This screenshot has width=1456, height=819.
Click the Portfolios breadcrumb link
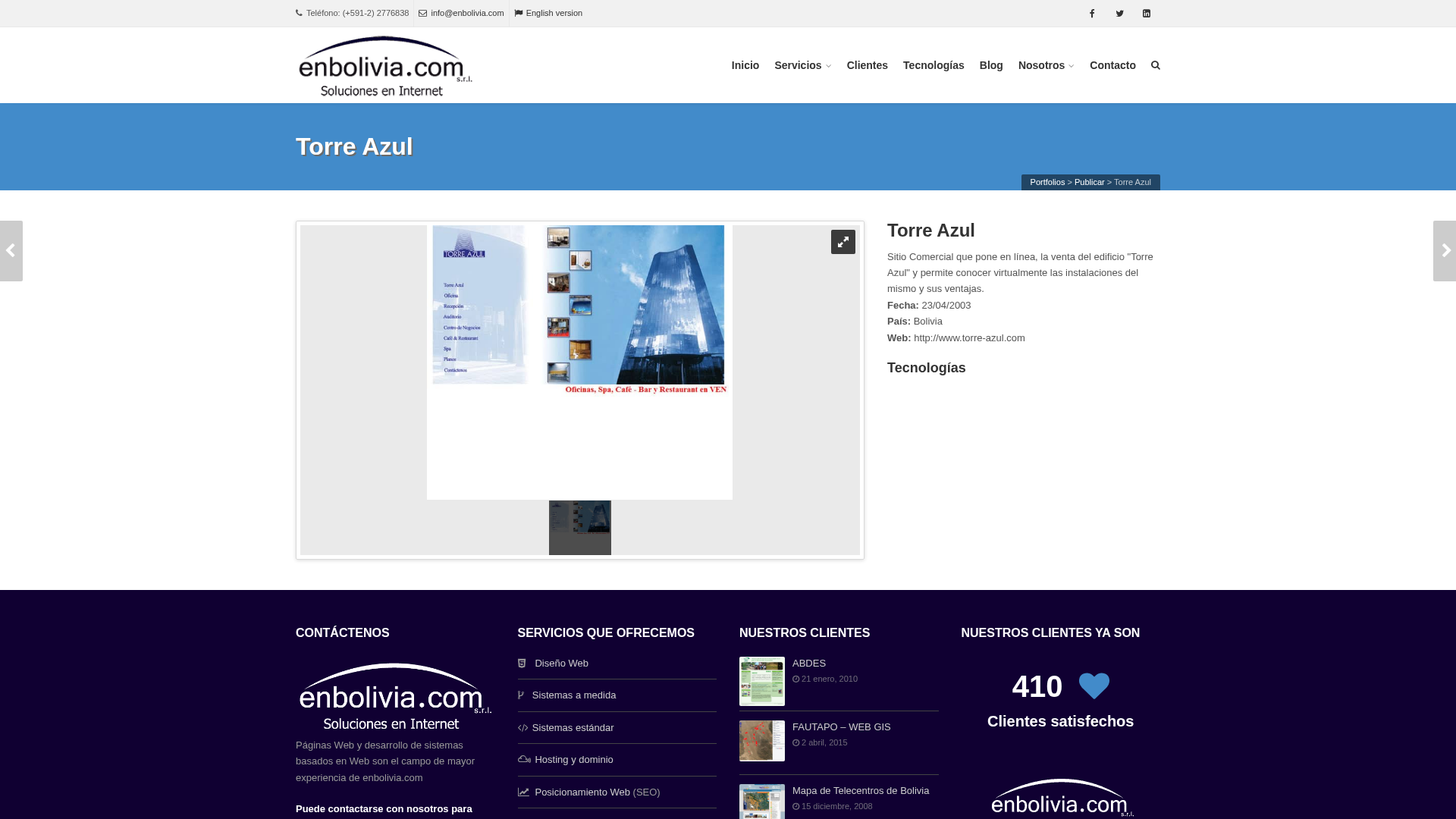click(1046, 182)
